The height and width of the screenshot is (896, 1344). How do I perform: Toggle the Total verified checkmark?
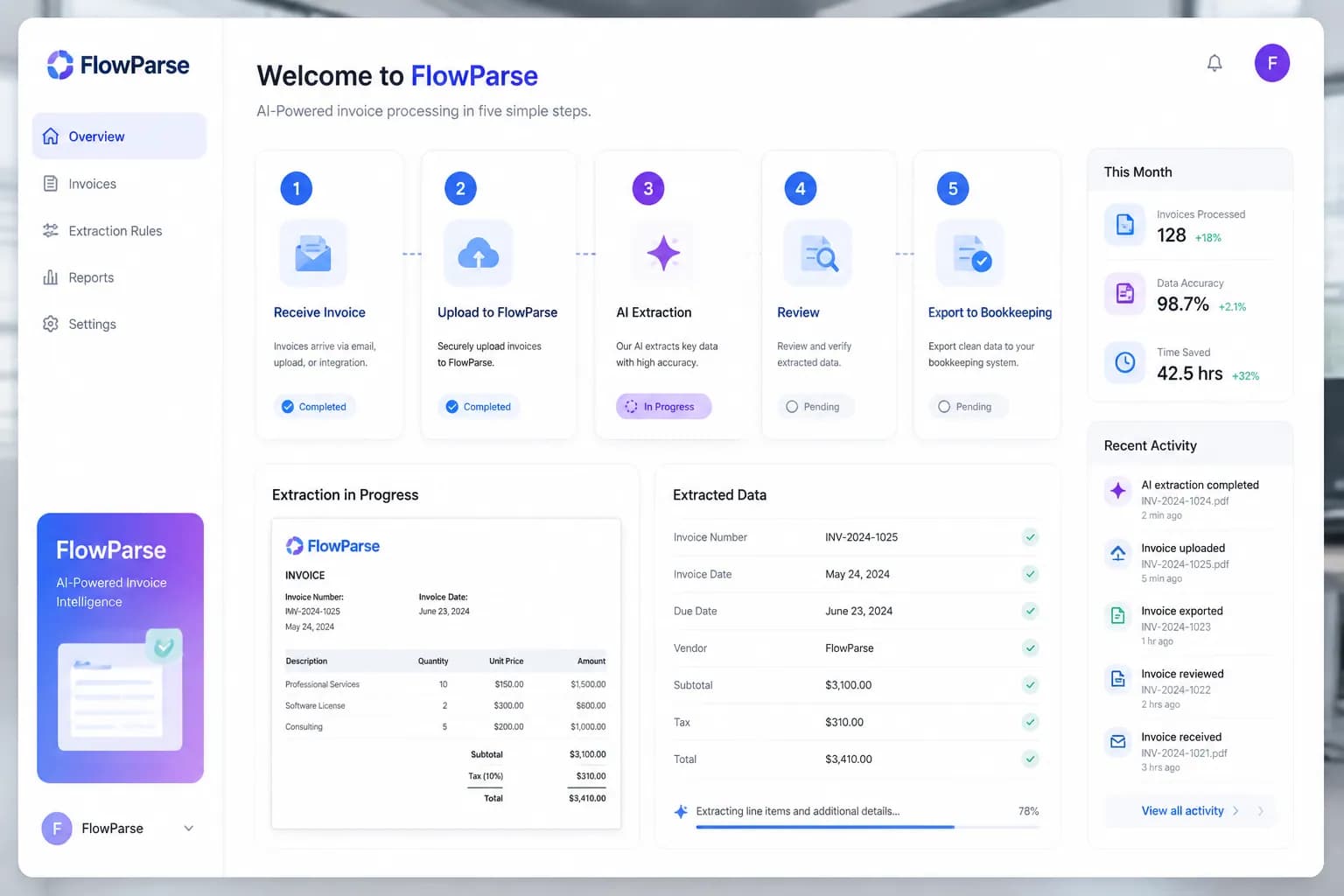pyautogui.click(x=1030, y=759)
